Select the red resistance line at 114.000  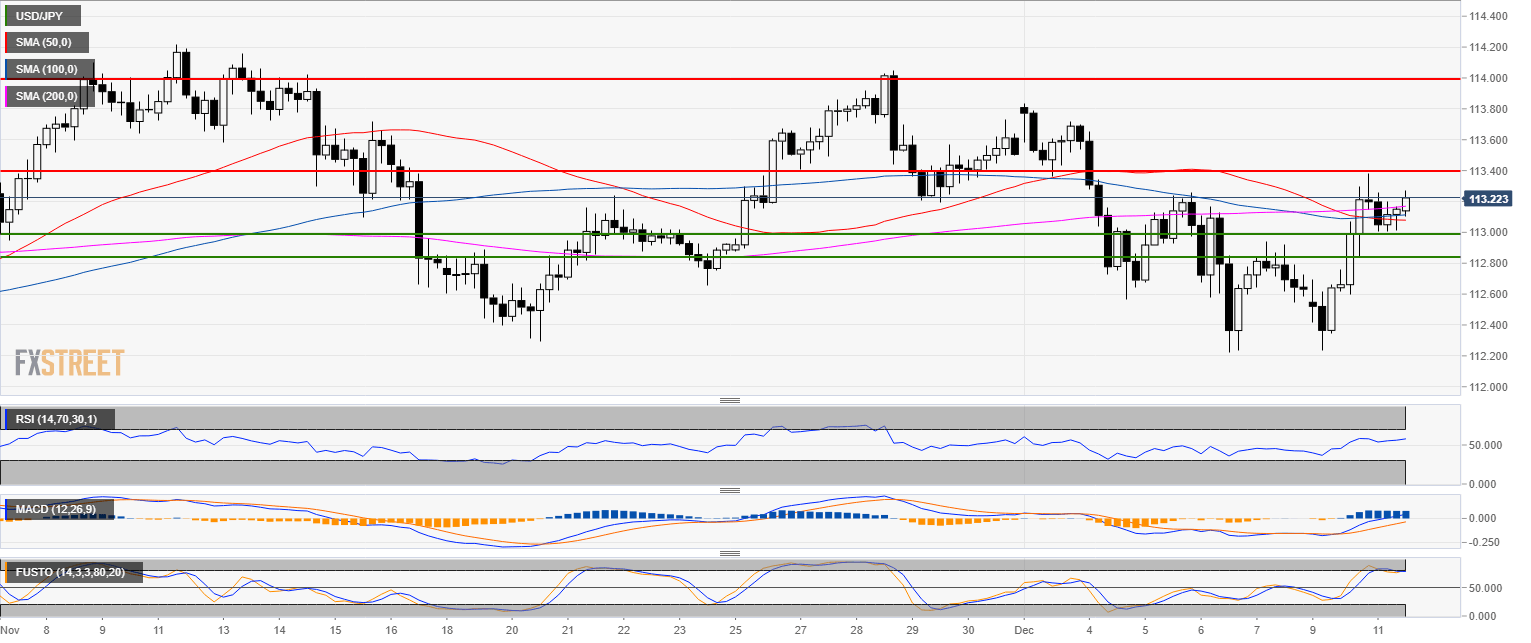[x=600, y=78]
